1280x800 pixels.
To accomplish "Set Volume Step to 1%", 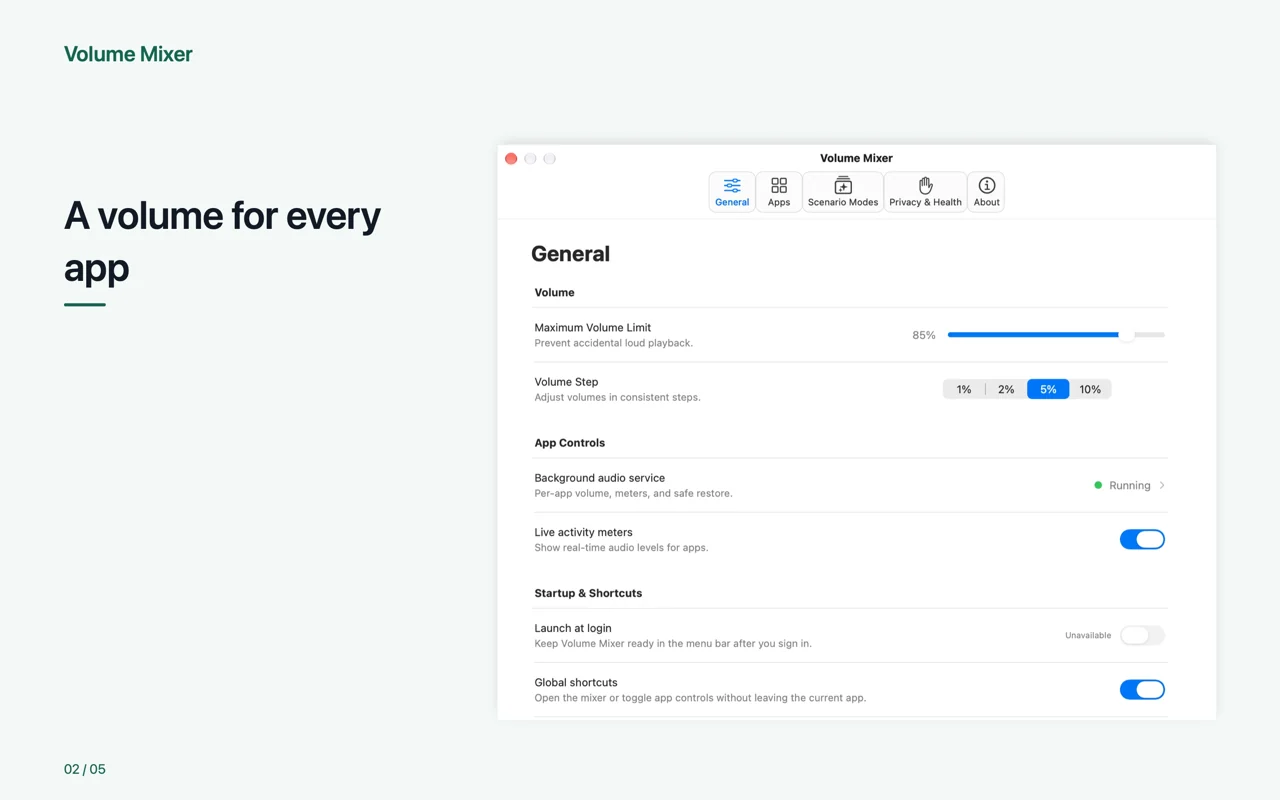I will 964,389.
